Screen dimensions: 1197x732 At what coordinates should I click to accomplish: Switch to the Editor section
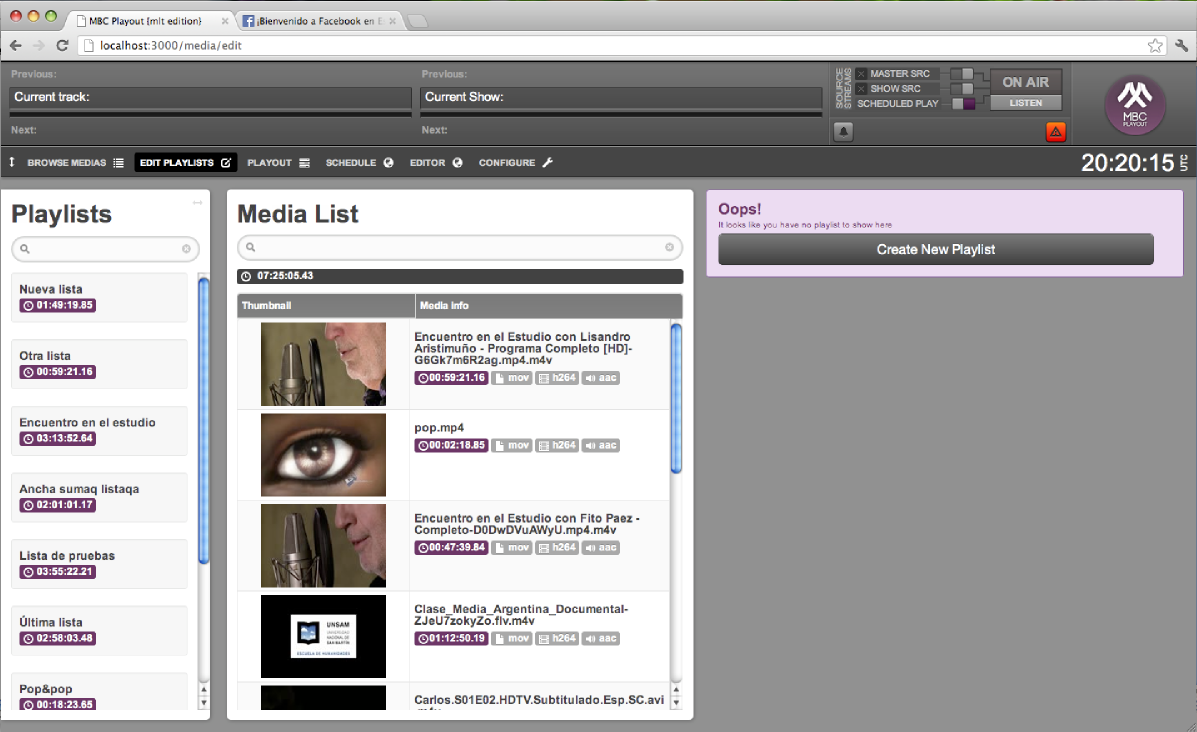pyautogui.click(x=436, y=163)
